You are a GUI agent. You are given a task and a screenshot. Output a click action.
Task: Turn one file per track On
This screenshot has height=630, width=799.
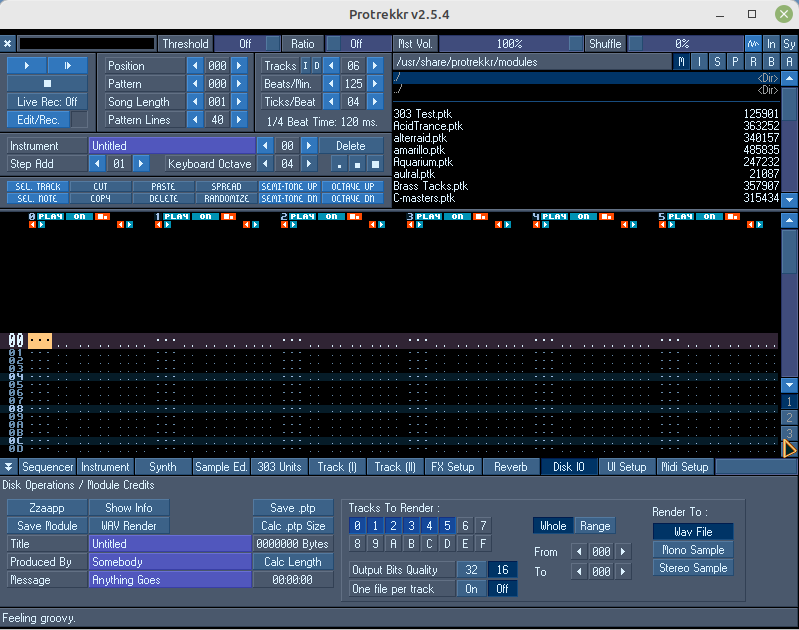pyautogui.click(x=471, y=589)
